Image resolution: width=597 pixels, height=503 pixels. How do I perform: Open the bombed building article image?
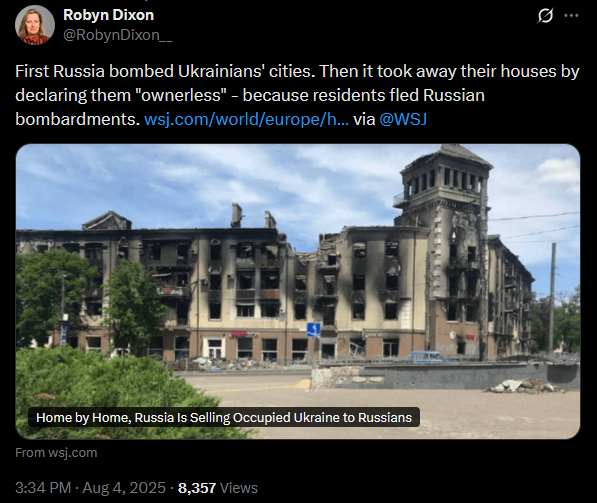click(298, 291)
